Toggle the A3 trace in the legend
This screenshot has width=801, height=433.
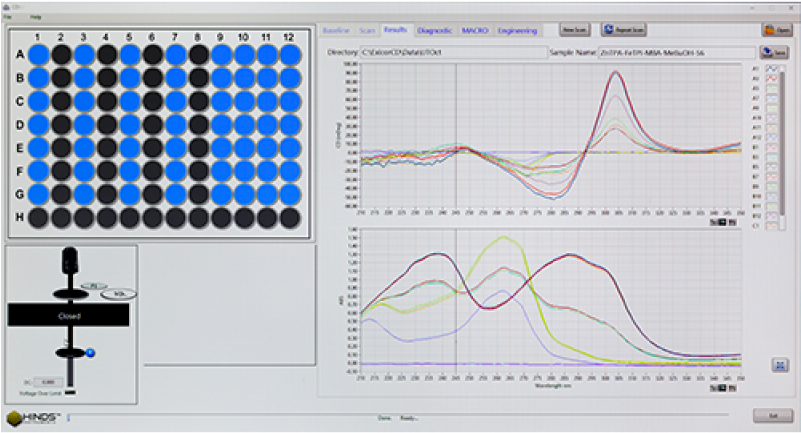tap(771, 88)
